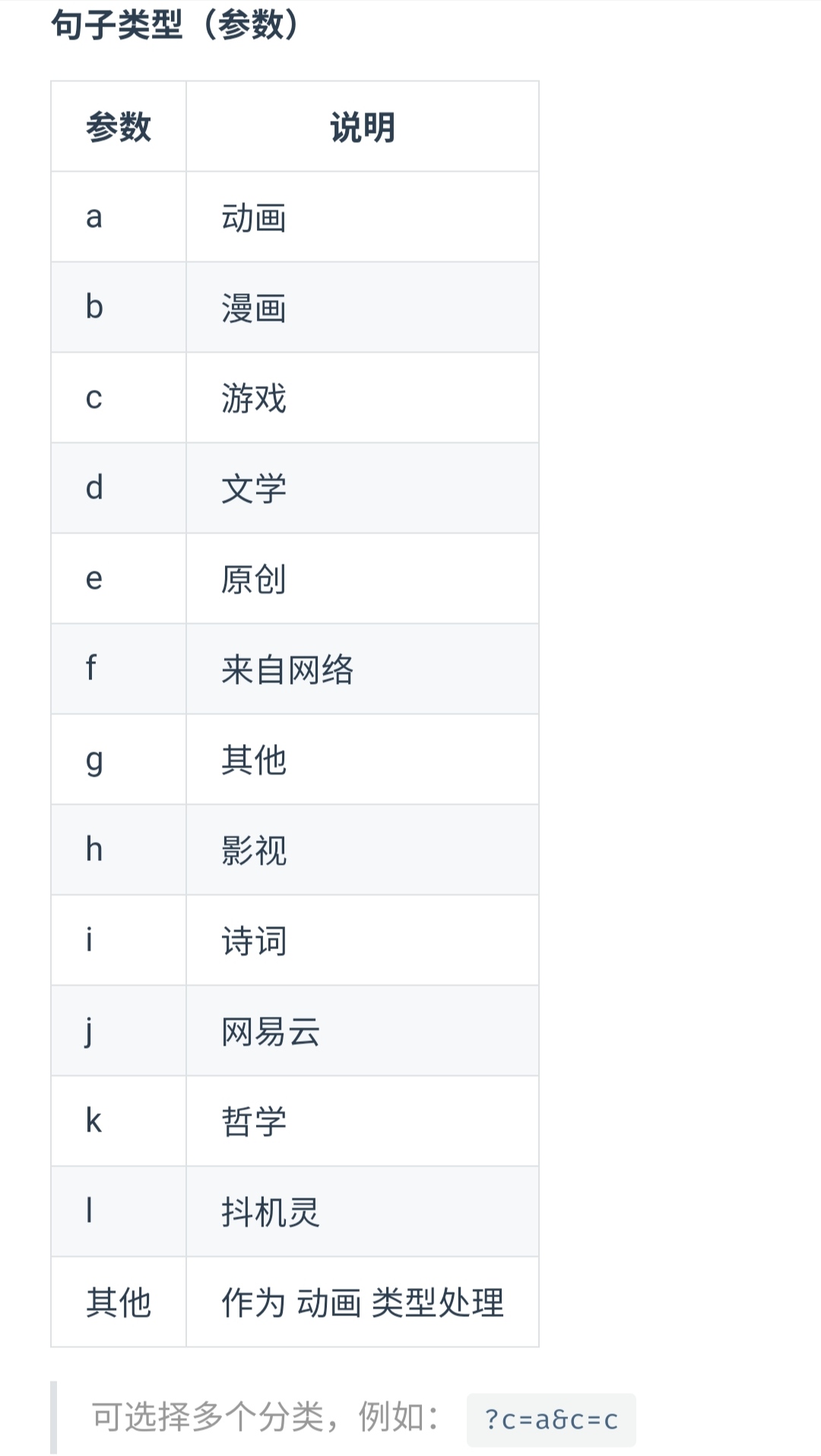The width and height of the screenshot is (821, 1456).
Task: Select the 诗词 table cell
Action: click(x=363, y=940)
